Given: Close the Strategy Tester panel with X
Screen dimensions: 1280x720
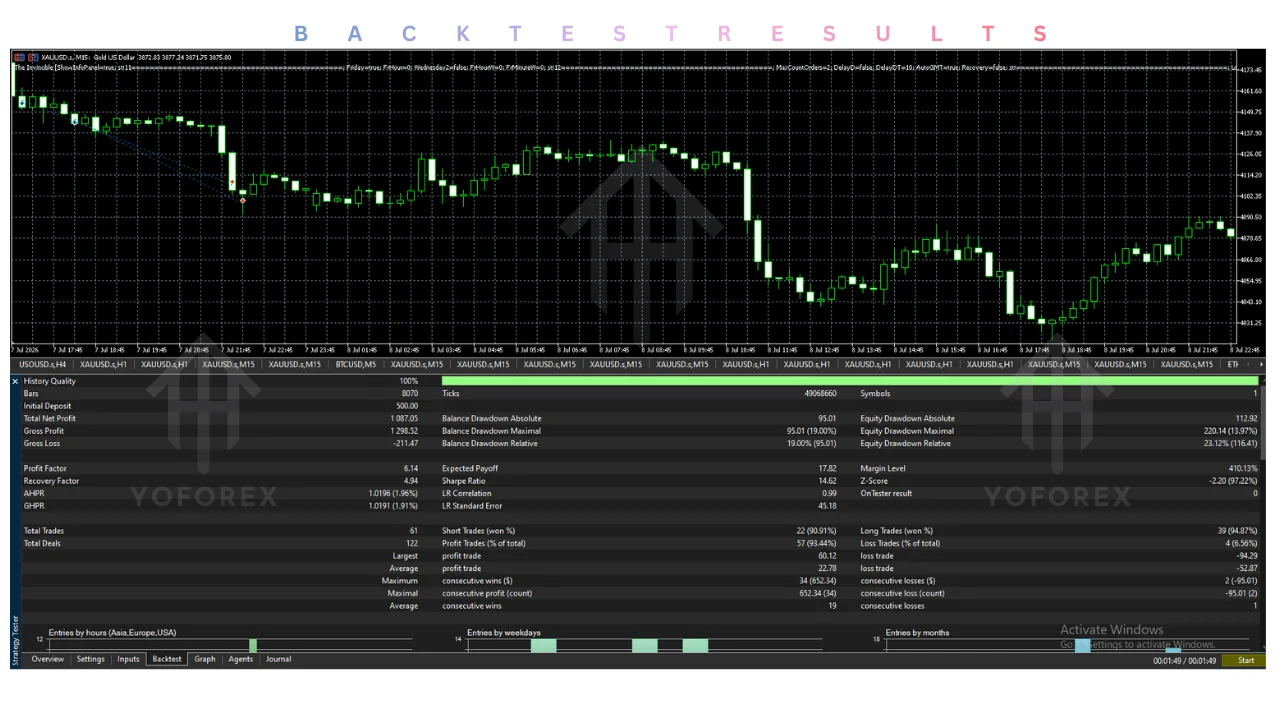Looking at the screenshot, I should (15, 381).
